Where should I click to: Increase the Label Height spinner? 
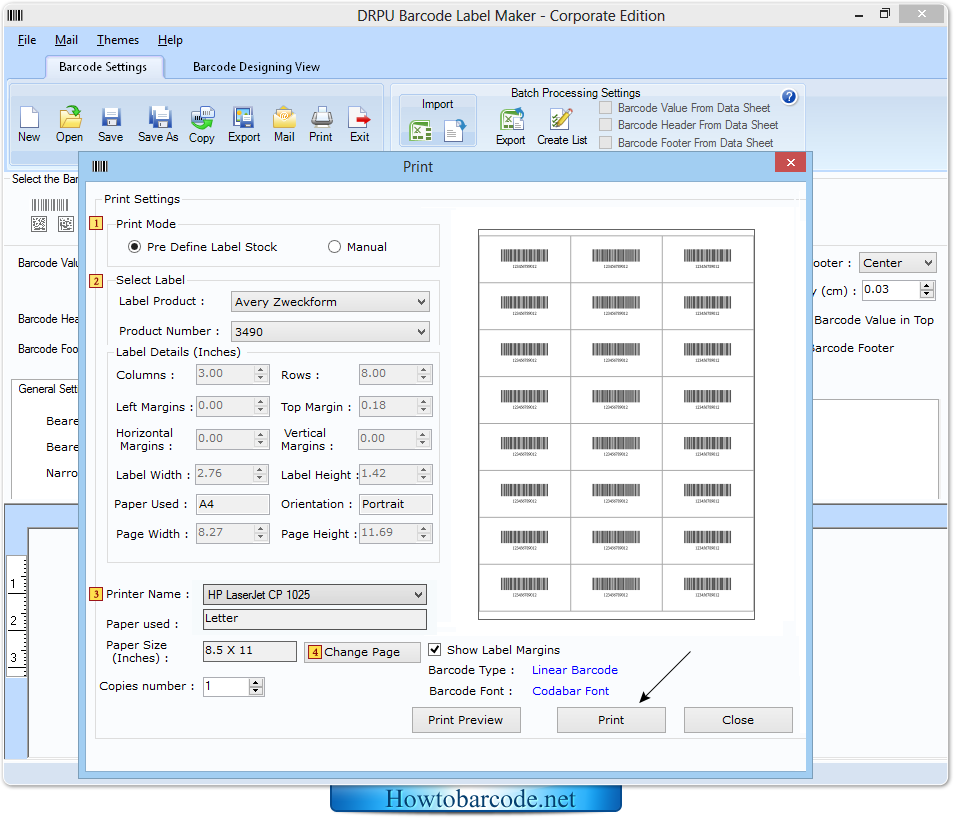(x=424, y=470)
